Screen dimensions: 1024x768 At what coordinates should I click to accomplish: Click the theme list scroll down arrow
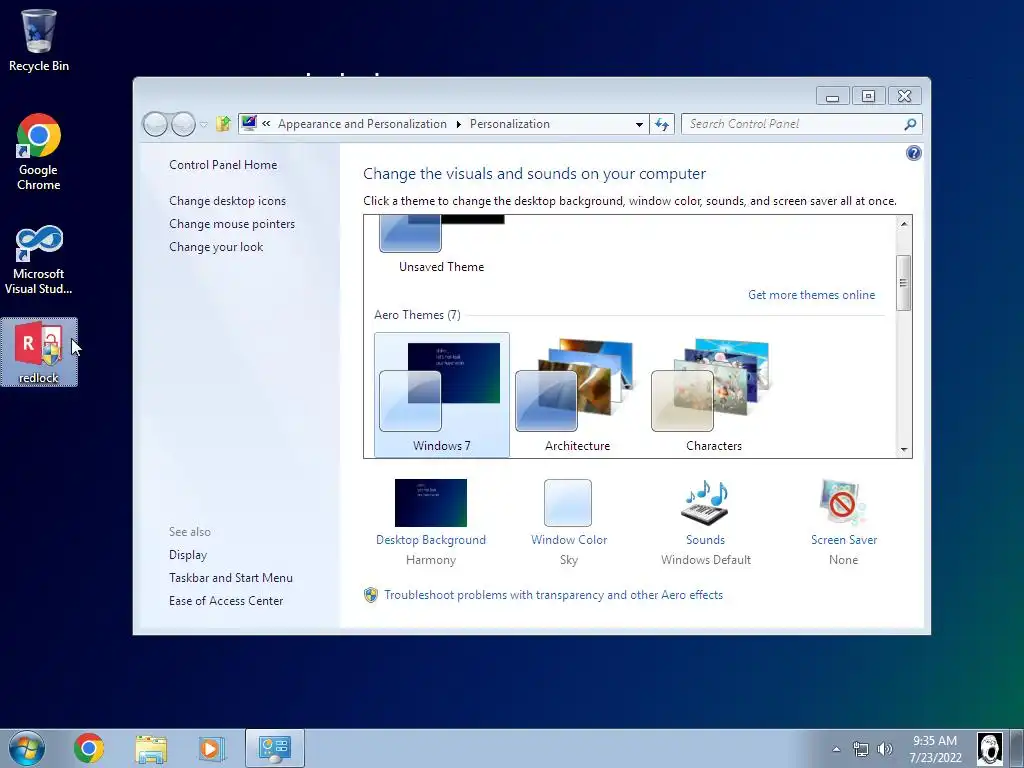tap(904, 449)
